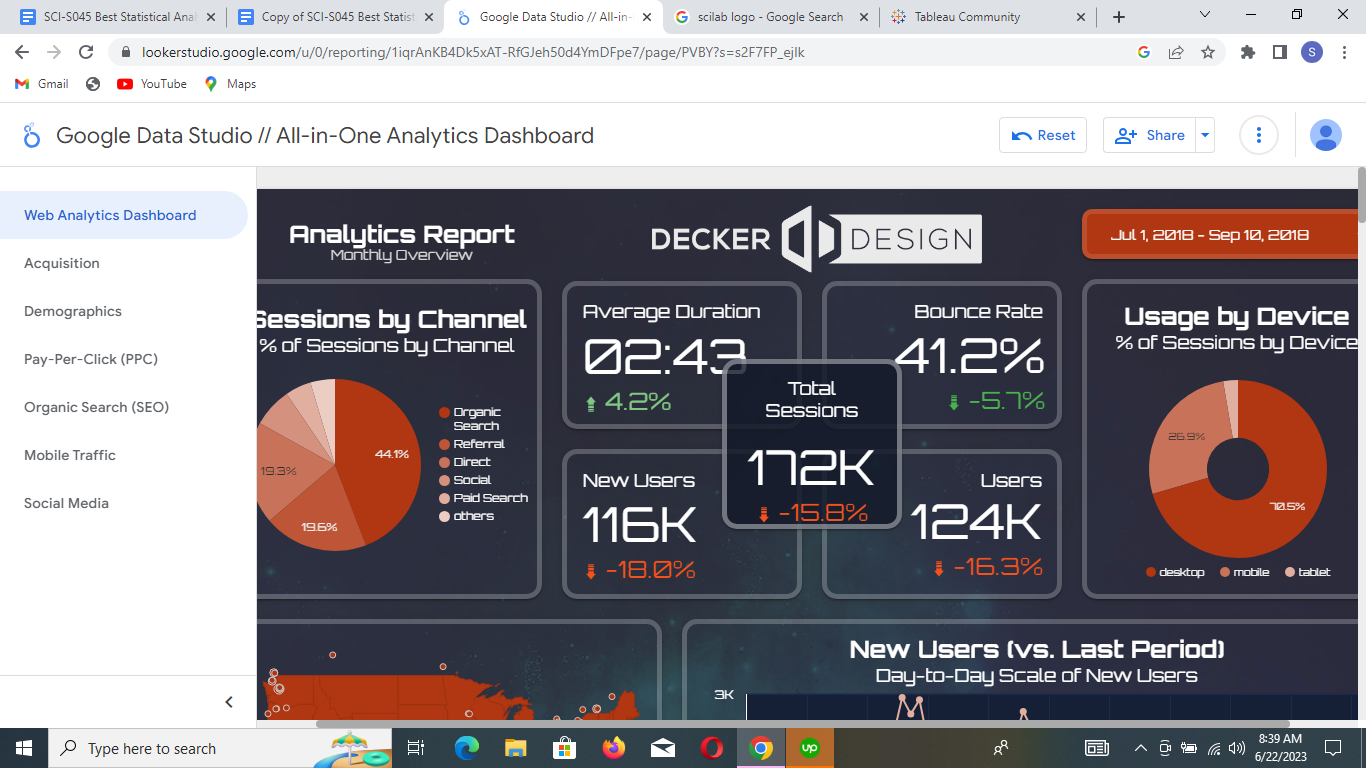Open the Acquisition page in the sidebar
This screenshot has height=768, width=1366.
60,263
